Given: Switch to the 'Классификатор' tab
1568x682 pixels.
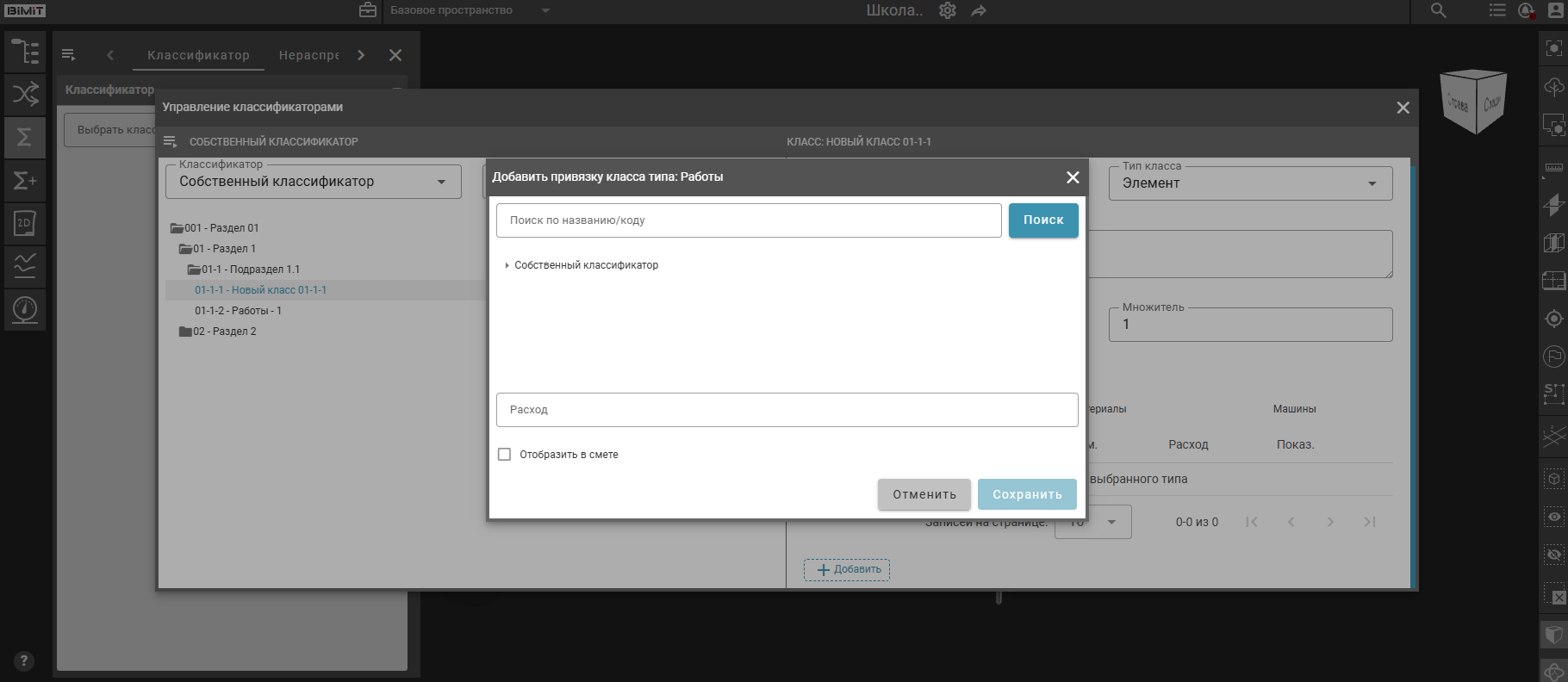Looking at the screenshot, I should [198, 55].
